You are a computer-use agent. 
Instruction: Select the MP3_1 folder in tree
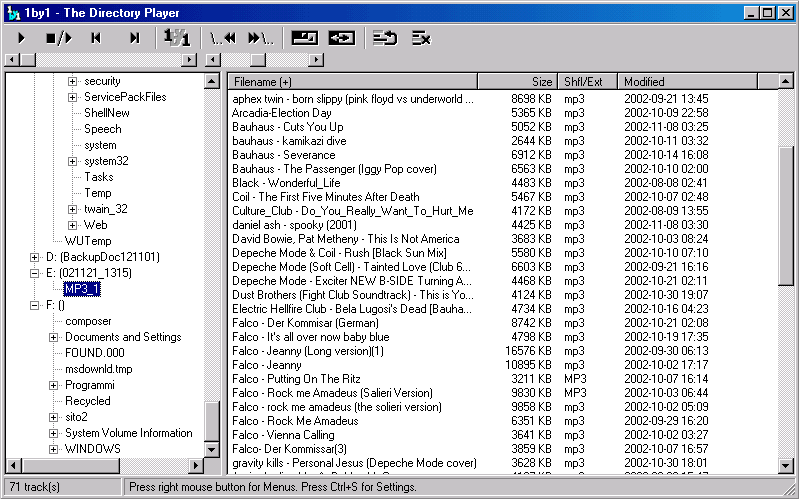[81, 289]
